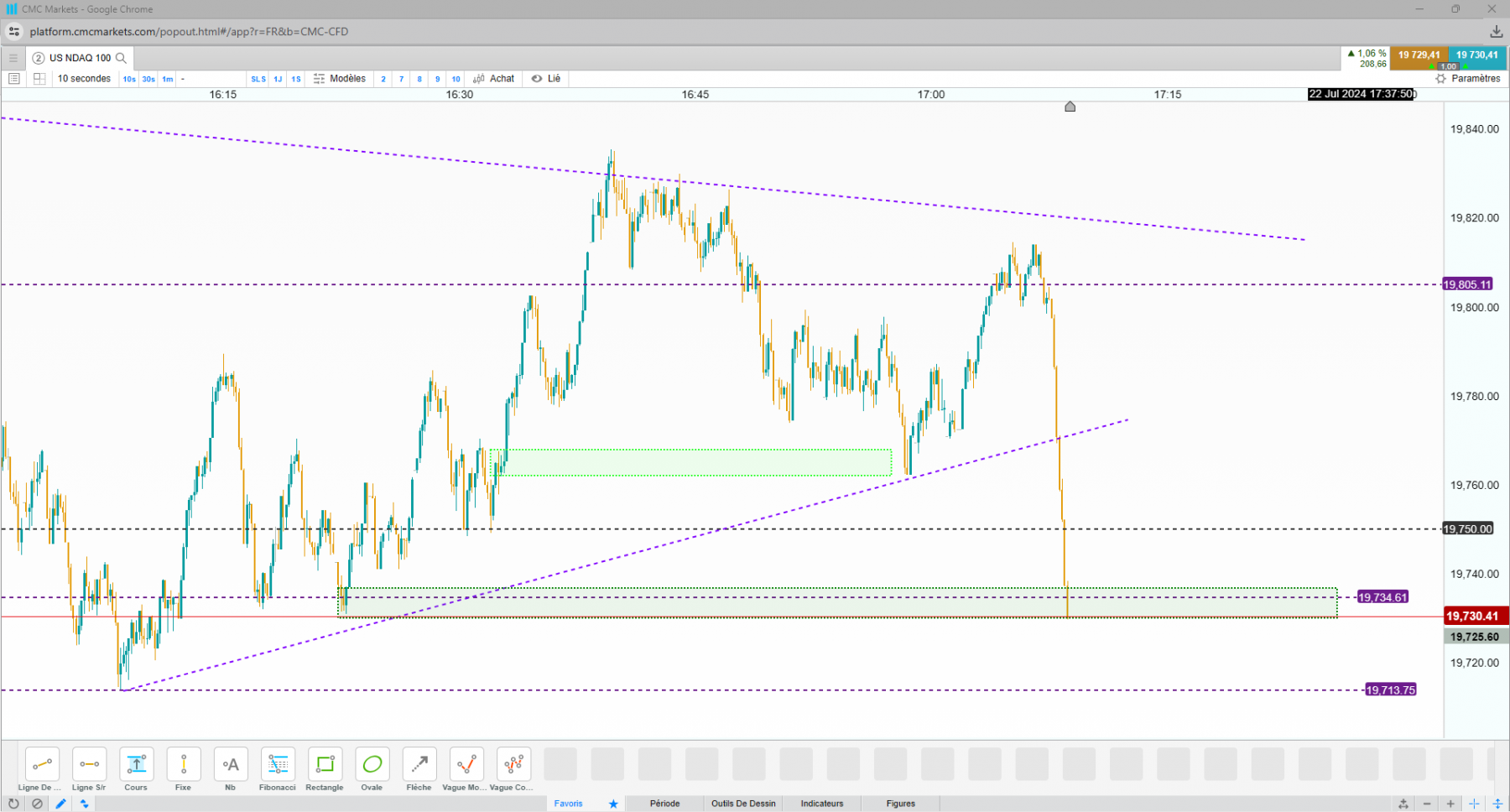Screen dimensions: 1510x812
Task: Load template number 7
Action: pyautogui.click(x=402, y=80)
